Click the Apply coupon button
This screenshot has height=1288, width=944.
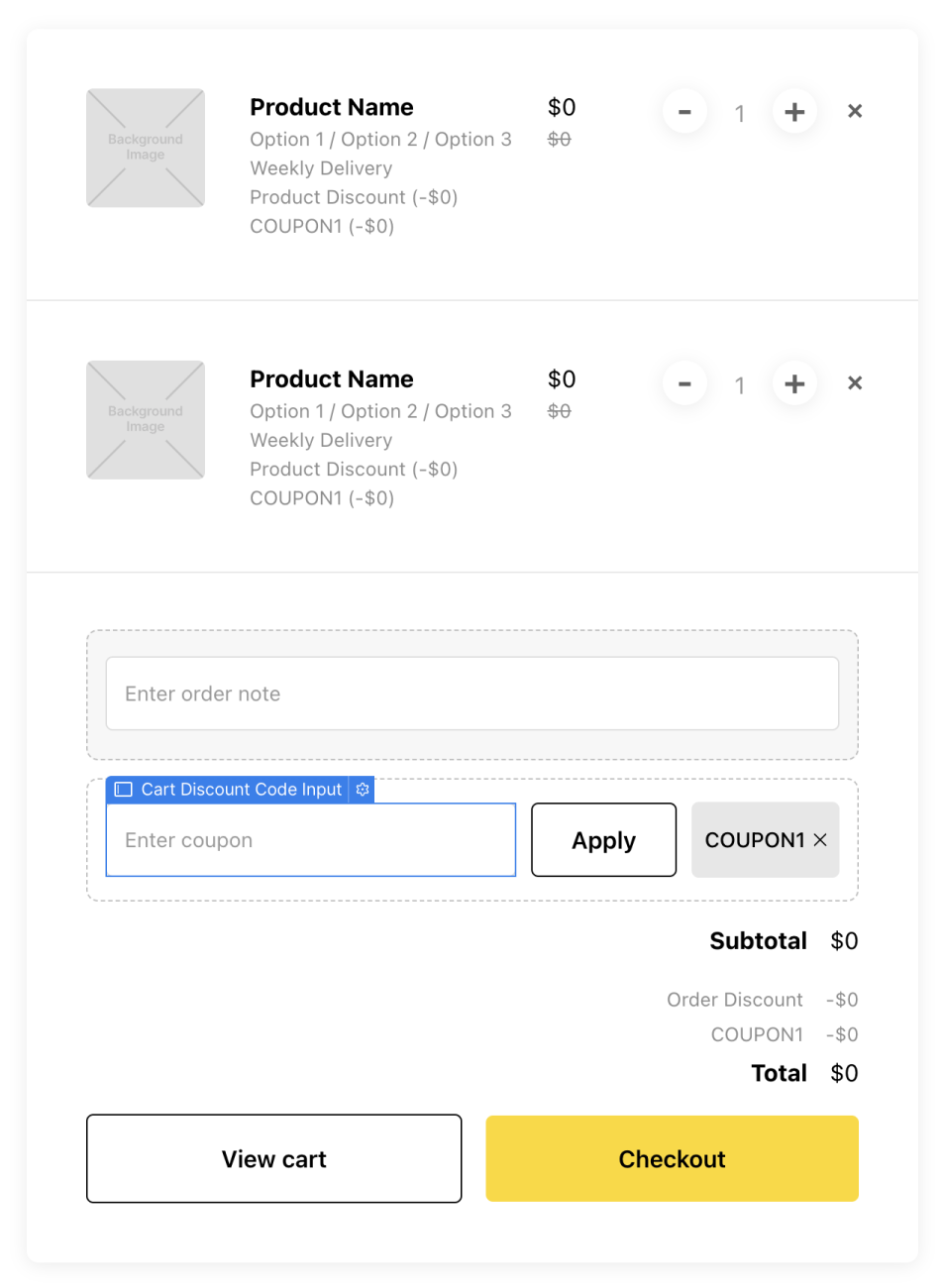click(x=604, y=840)
